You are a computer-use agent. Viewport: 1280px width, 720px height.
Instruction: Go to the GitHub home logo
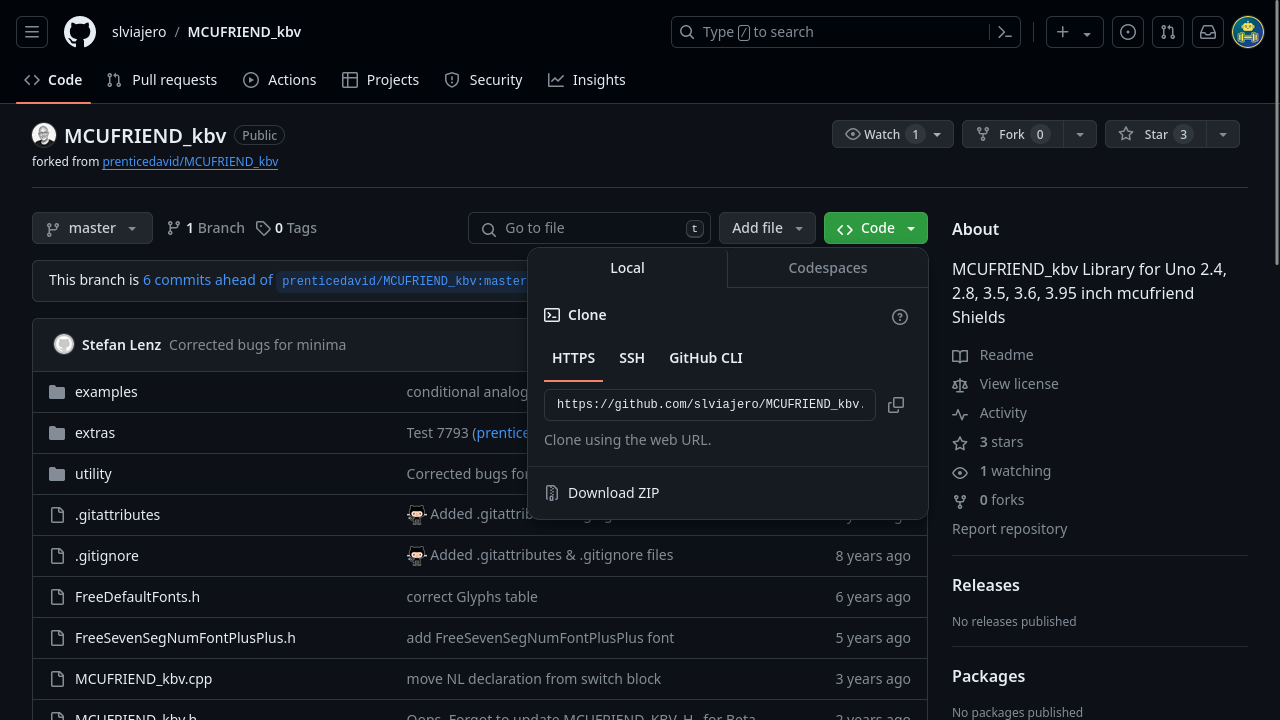pyautogui.click(x=80, y=32)
